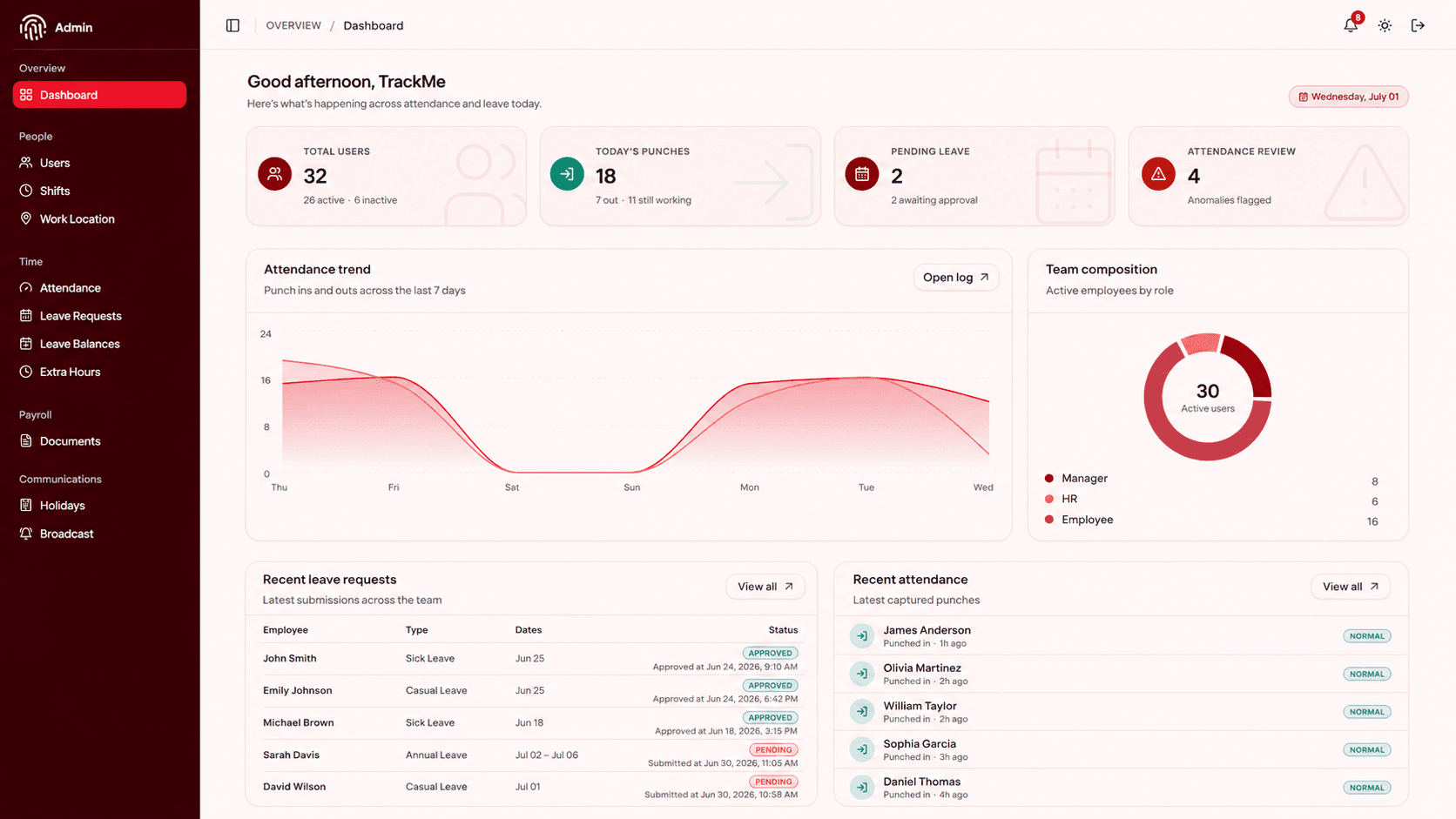Click the Attendance Review warning icon
The height and width of the screenshot is (819, 1456).
(1158, 173)
